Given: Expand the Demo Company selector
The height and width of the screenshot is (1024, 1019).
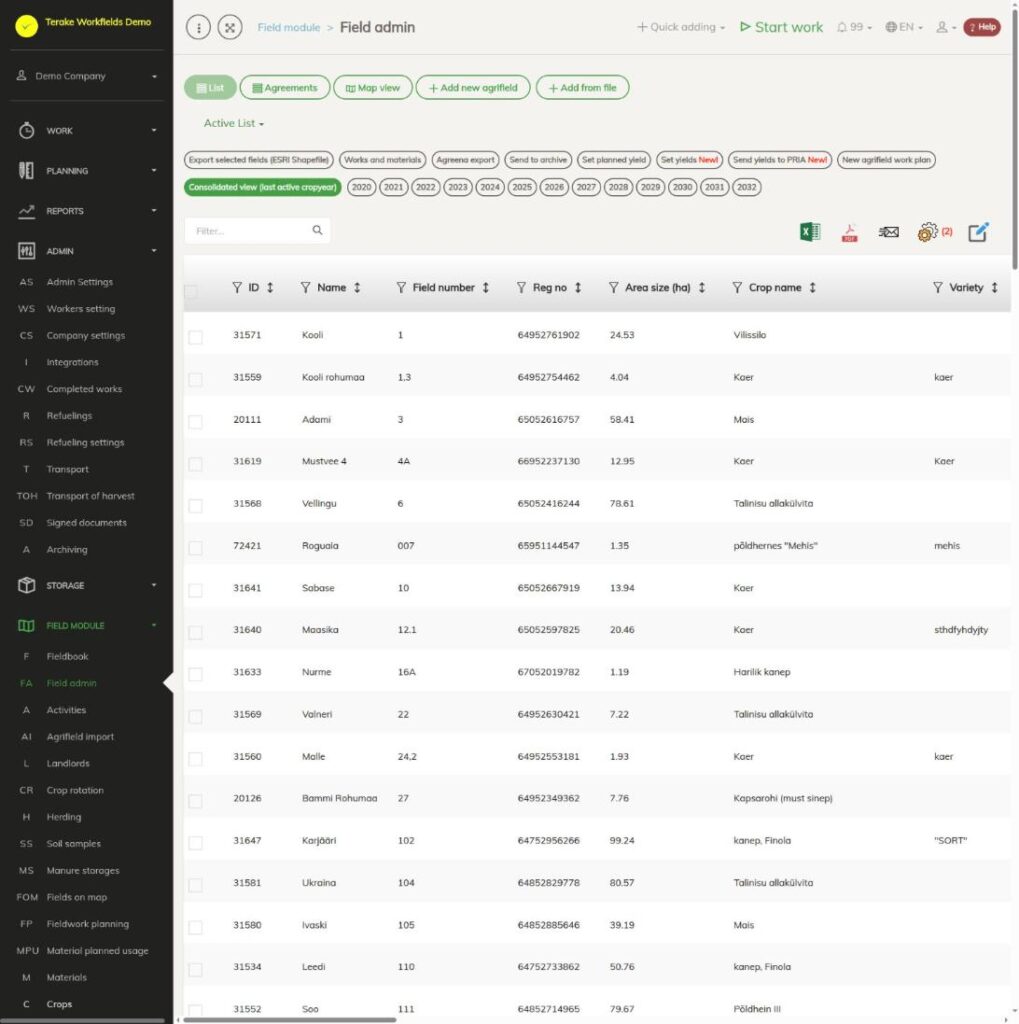Looking at the screenshot, I should (x=87, y=76).
